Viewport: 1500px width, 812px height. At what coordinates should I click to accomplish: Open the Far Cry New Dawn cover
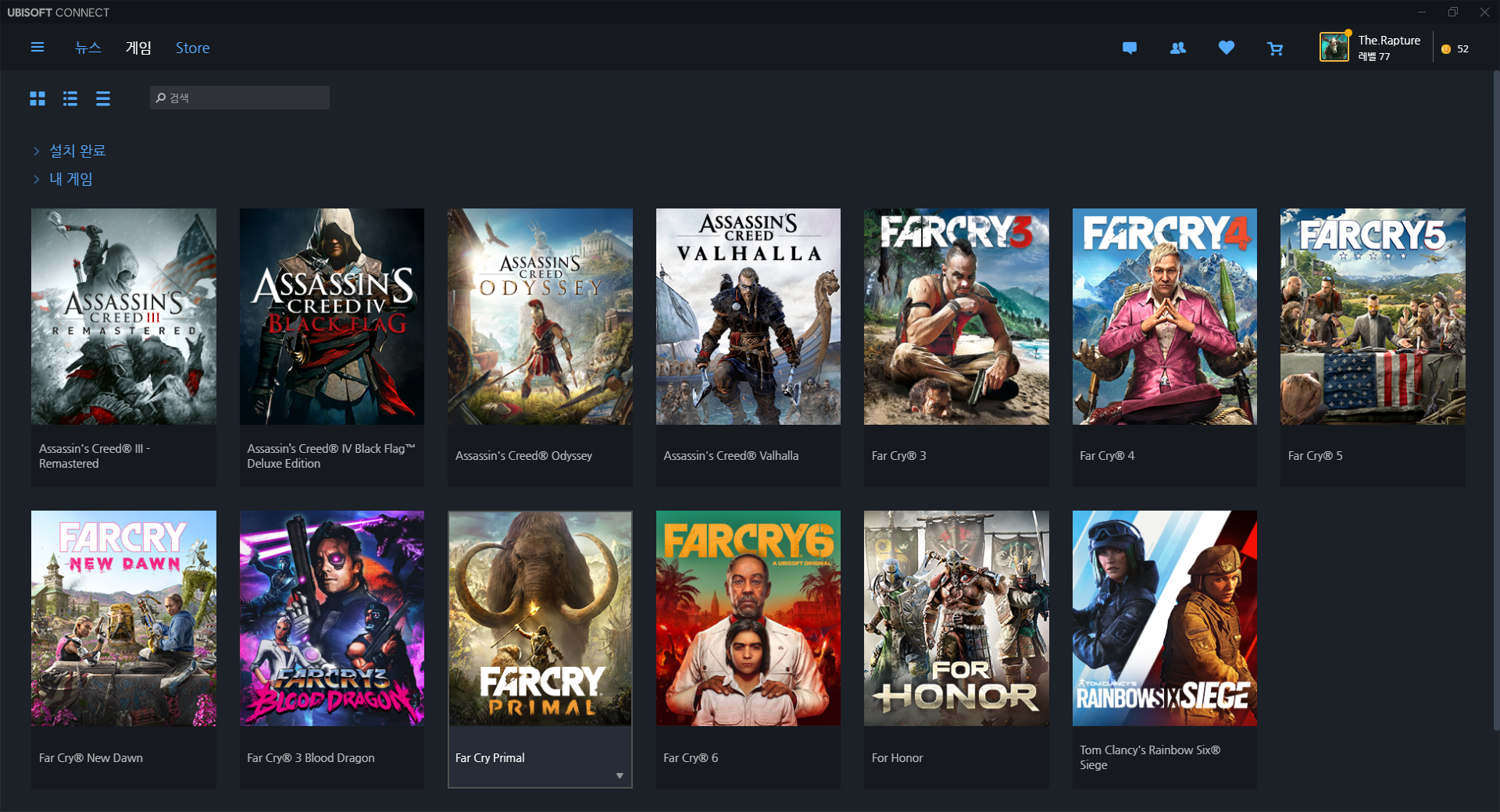[x=123, y=618]
